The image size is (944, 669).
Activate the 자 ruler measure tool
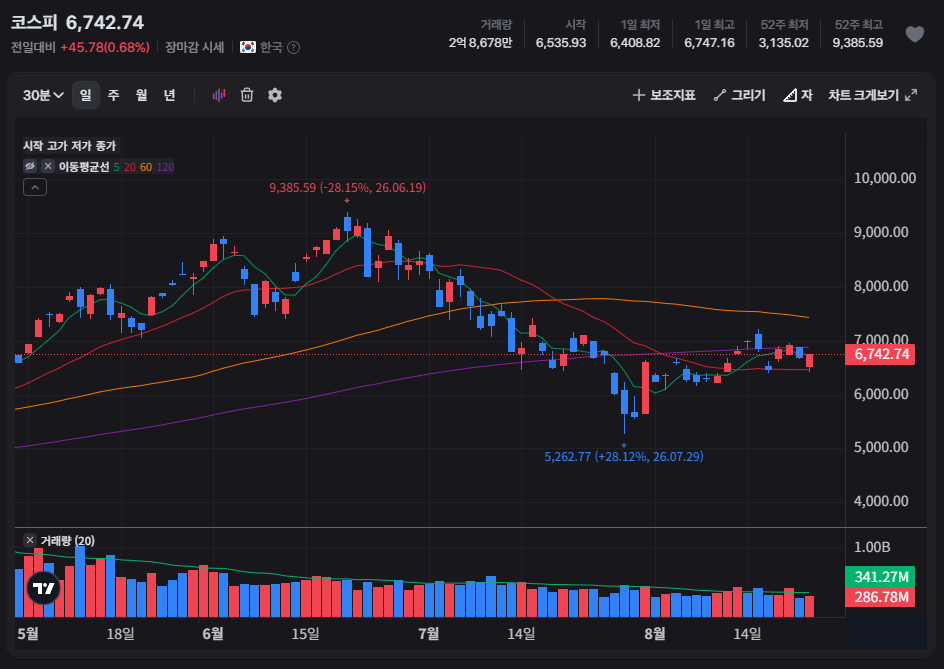798,95
